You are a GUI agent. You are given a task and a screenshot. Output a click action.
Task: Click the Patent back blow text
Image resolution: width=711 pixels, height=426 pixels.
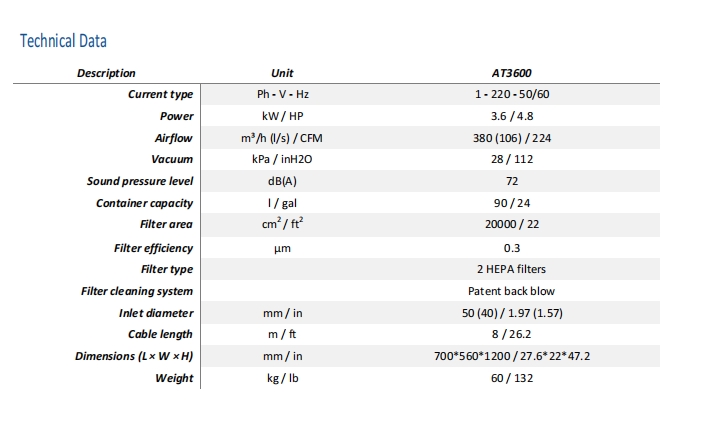point(511,291)
